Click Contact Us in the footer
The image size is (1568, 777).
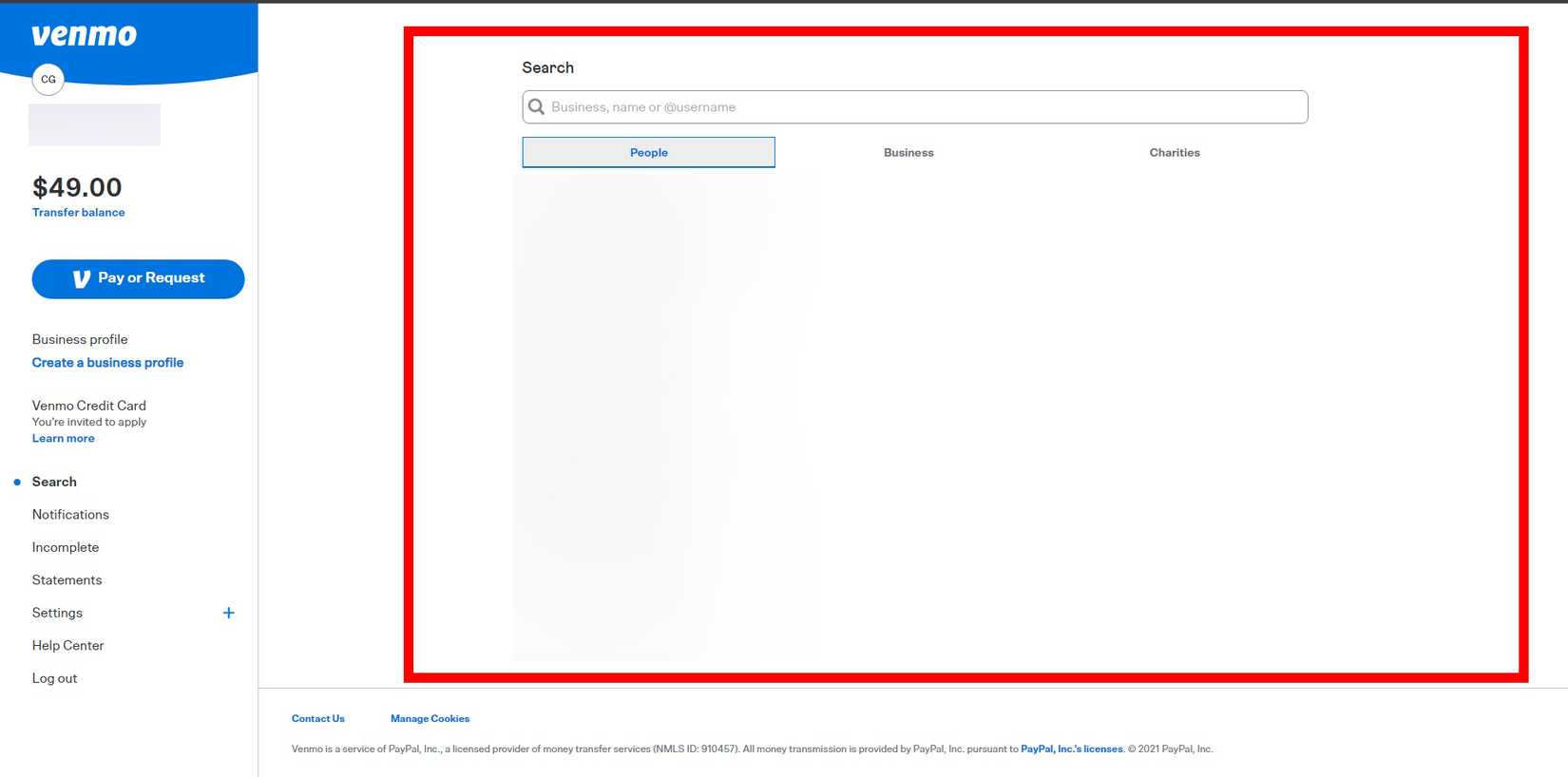pyautogui.click(x=317, y=719)
